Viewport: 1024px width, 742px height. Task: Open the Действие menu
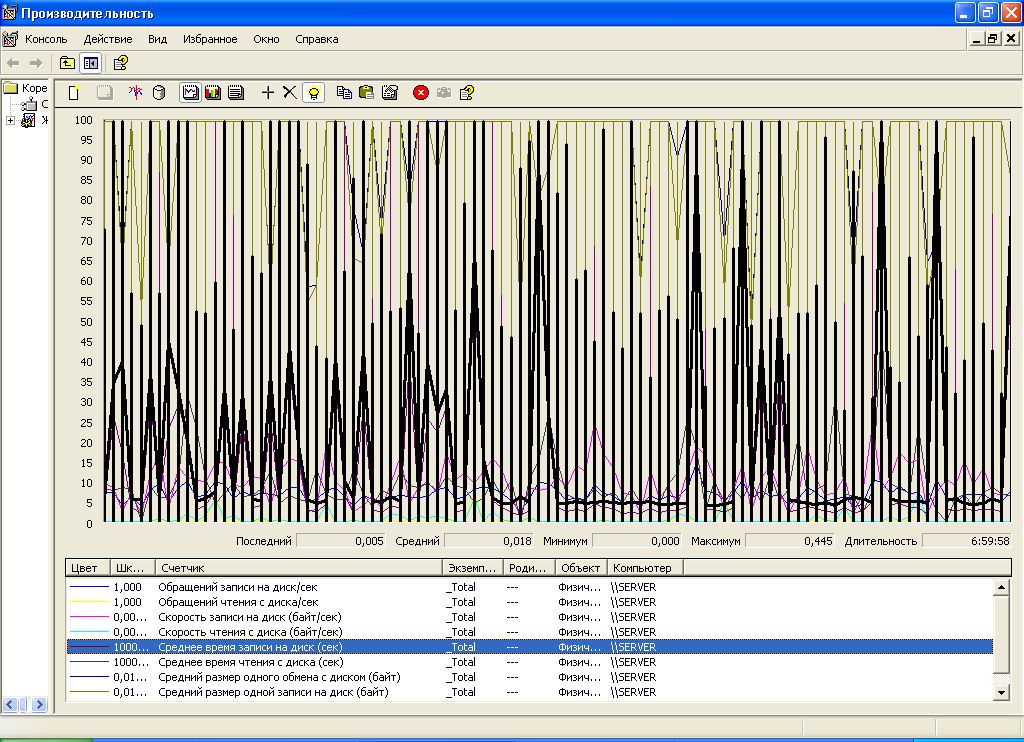(x=108, y=39)
